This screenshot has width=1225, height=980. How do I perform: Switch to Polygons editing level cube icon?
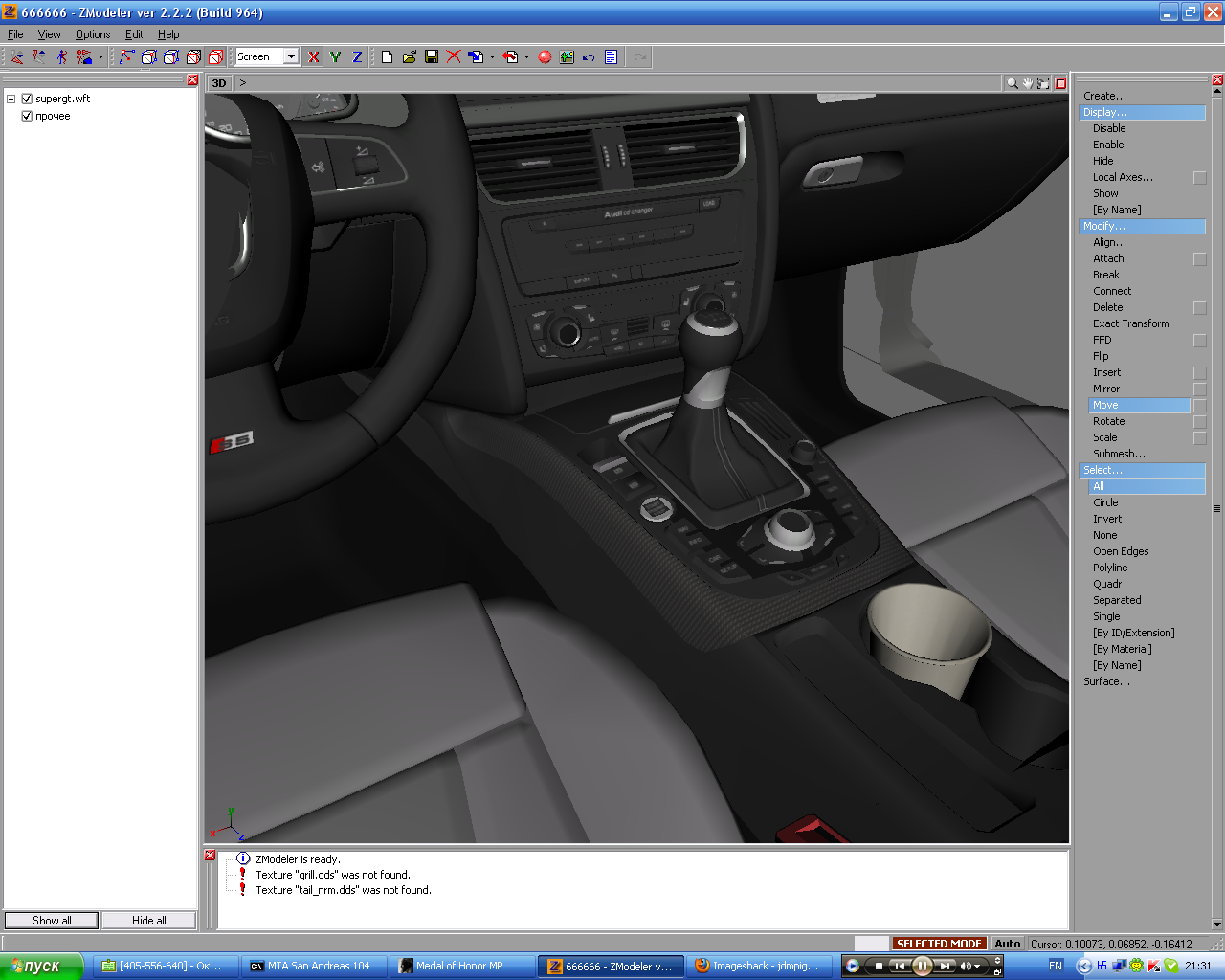tap(171, 57)
